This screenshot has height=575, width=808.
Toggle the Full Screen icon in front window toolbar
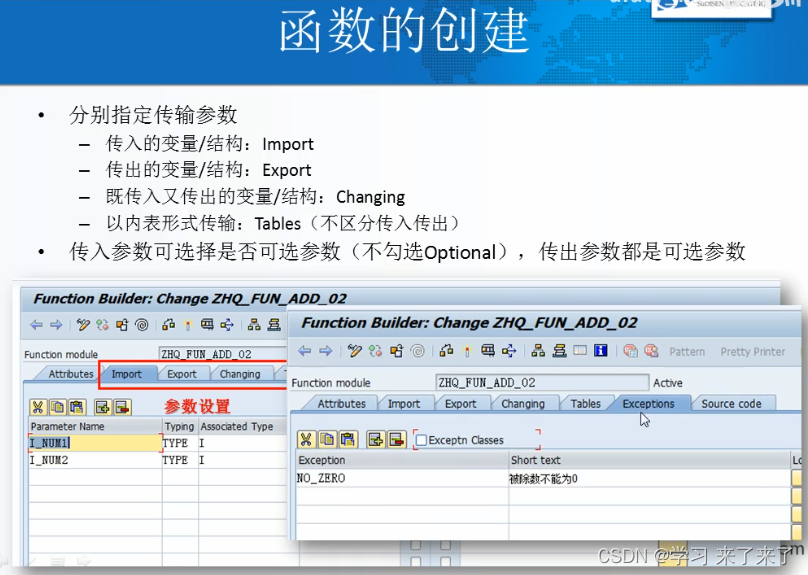coord(580,351)
